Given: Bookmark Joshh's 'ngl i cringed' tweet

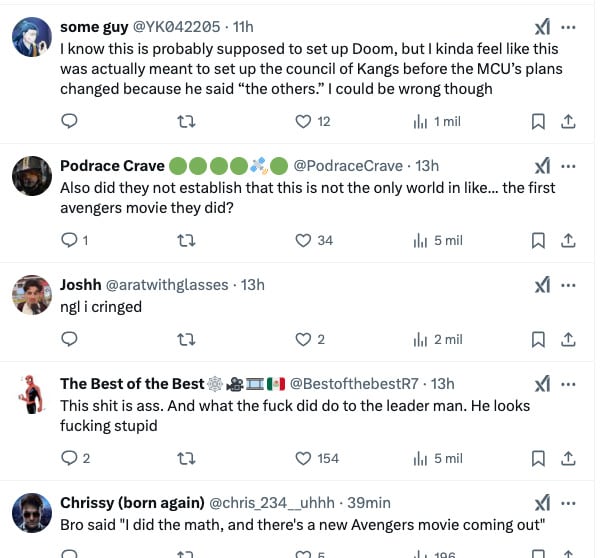Looking at the screenshot, I should pos(537,339).
